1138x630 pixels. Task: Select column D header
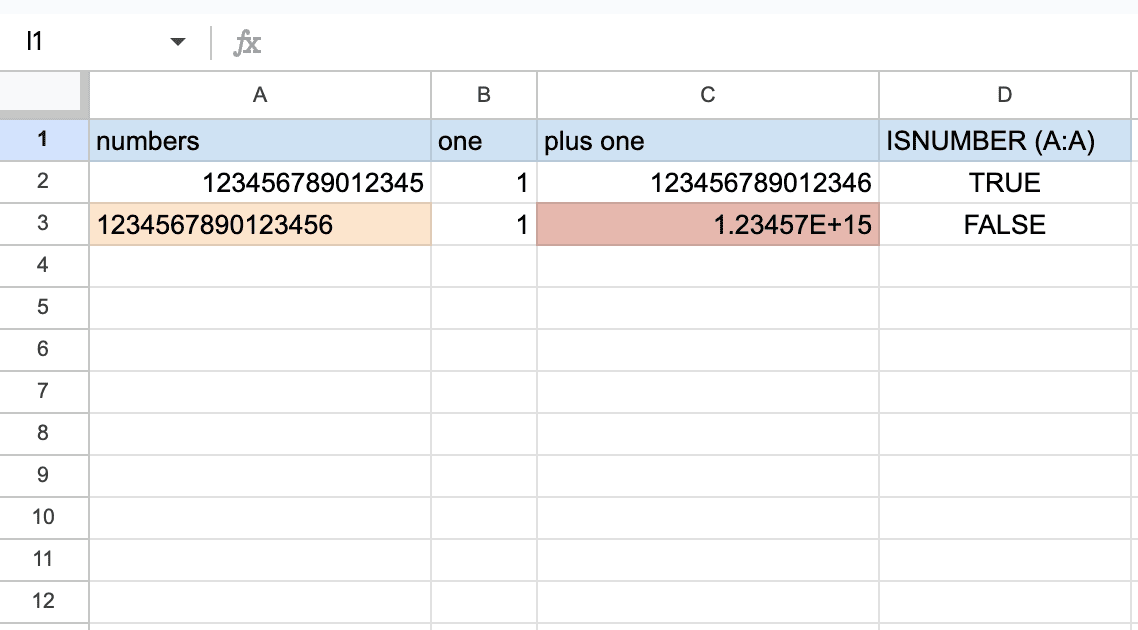pyautogui.click(x=1005, y=95)
